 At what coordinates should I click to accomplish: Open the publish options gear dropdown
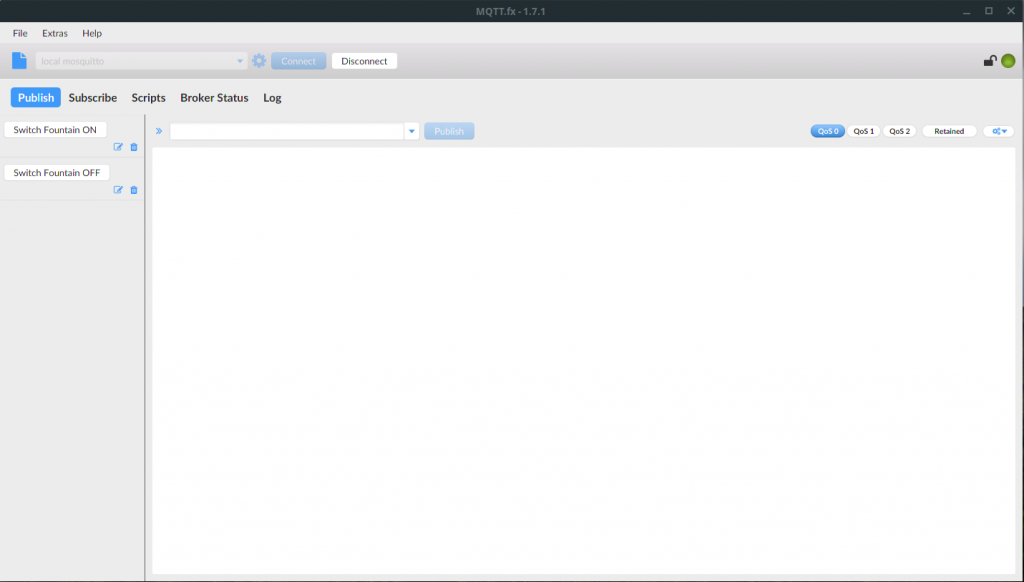click(998, 131)
